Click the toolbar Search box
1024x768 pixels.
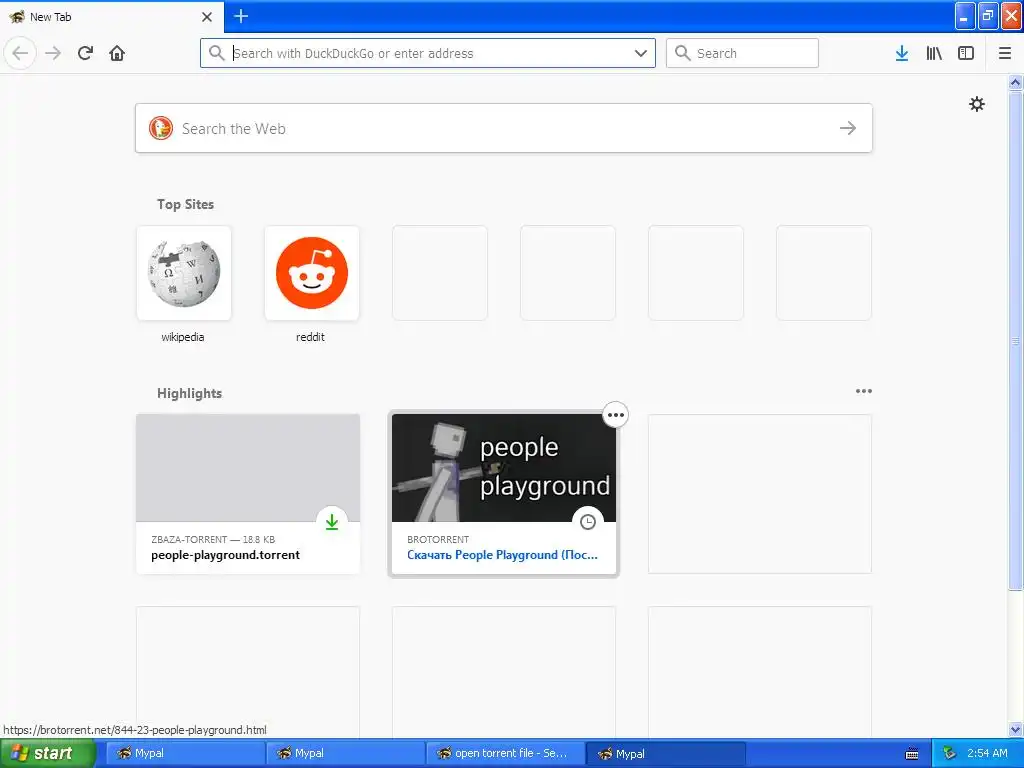click(742, 53)
